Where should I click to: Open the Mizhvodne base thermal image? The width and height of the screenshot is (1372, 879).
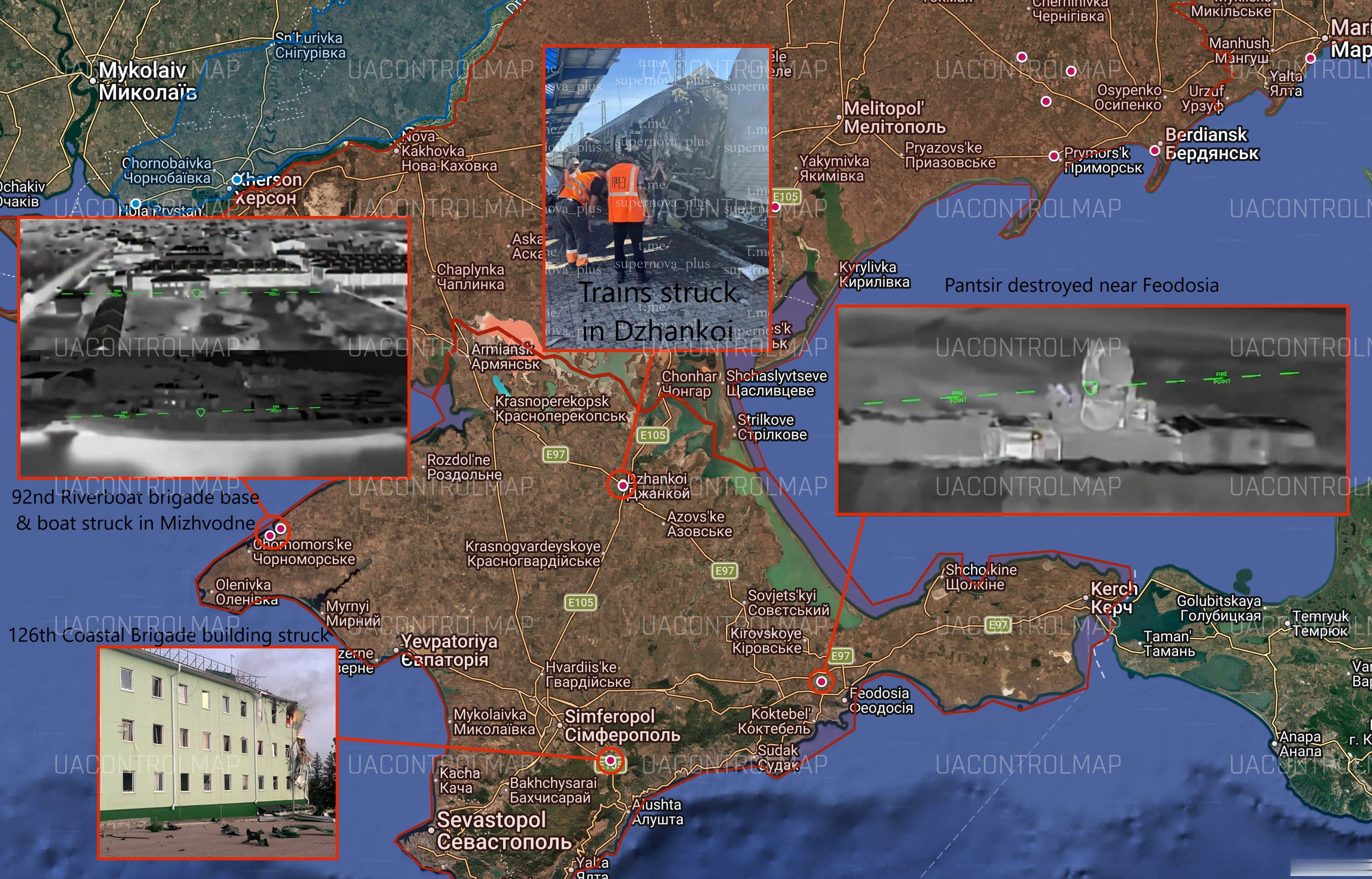pyautogui.click(x=214, y=347)
